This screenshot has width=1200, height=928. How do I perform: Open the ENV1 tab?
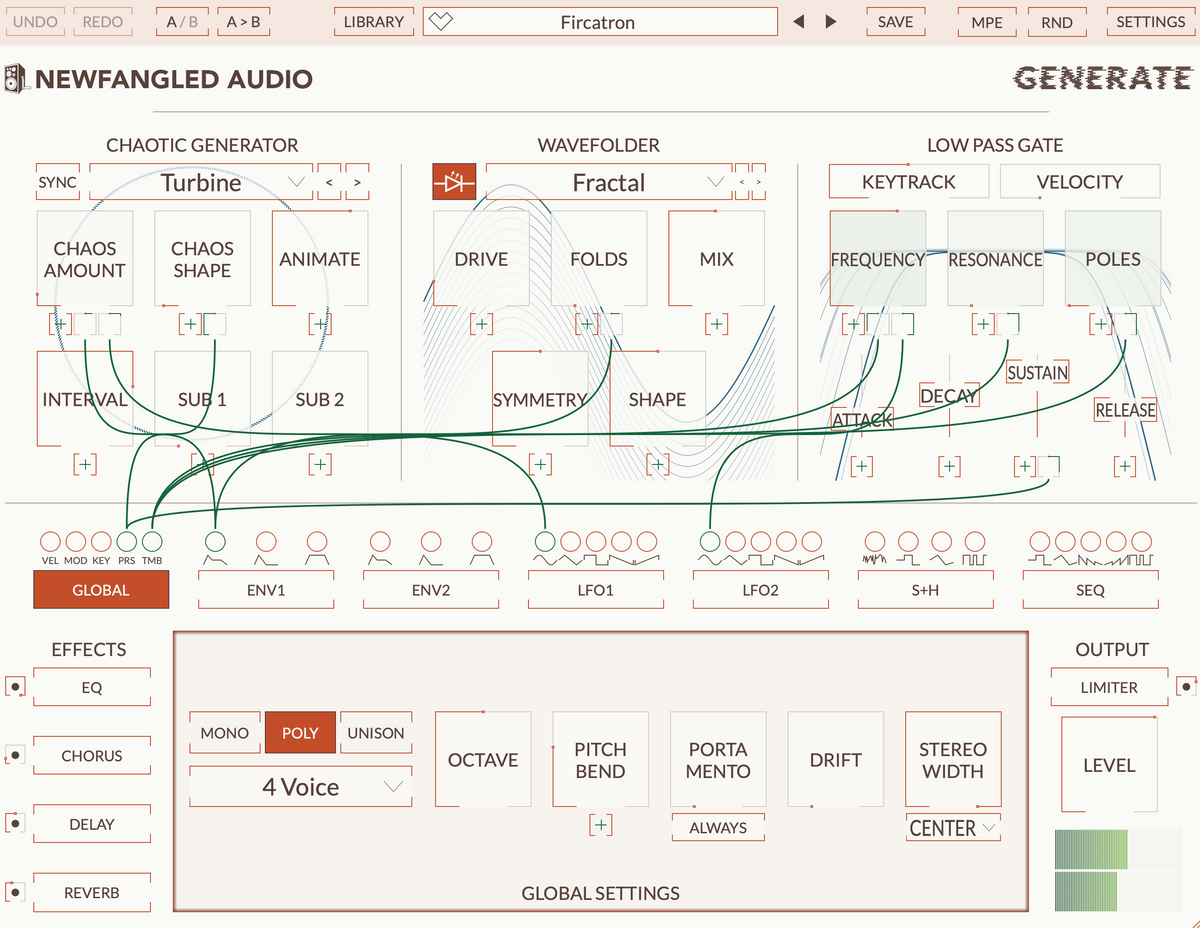[x=266, y=590]
